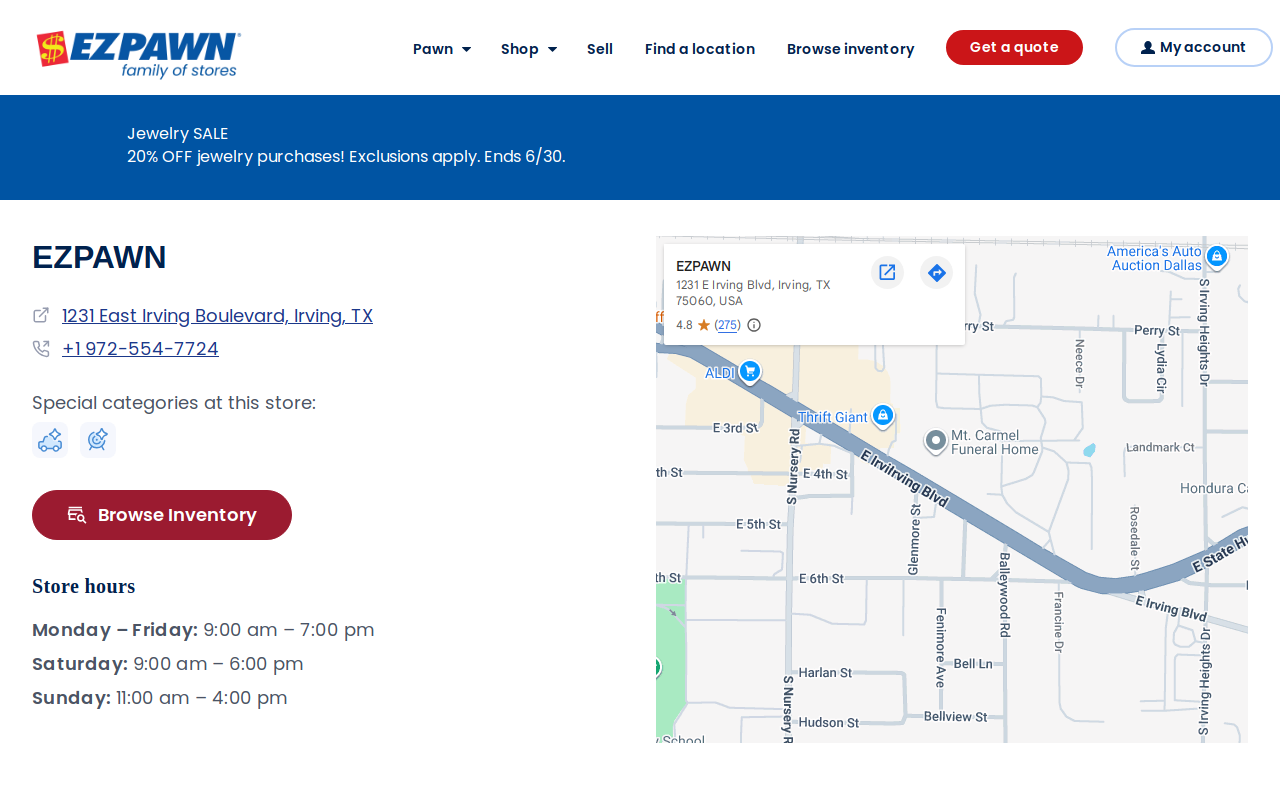Call the +1 972-554-7724 phone link
This screenshot has height=800, width=1280.
[x=140, y=349]
